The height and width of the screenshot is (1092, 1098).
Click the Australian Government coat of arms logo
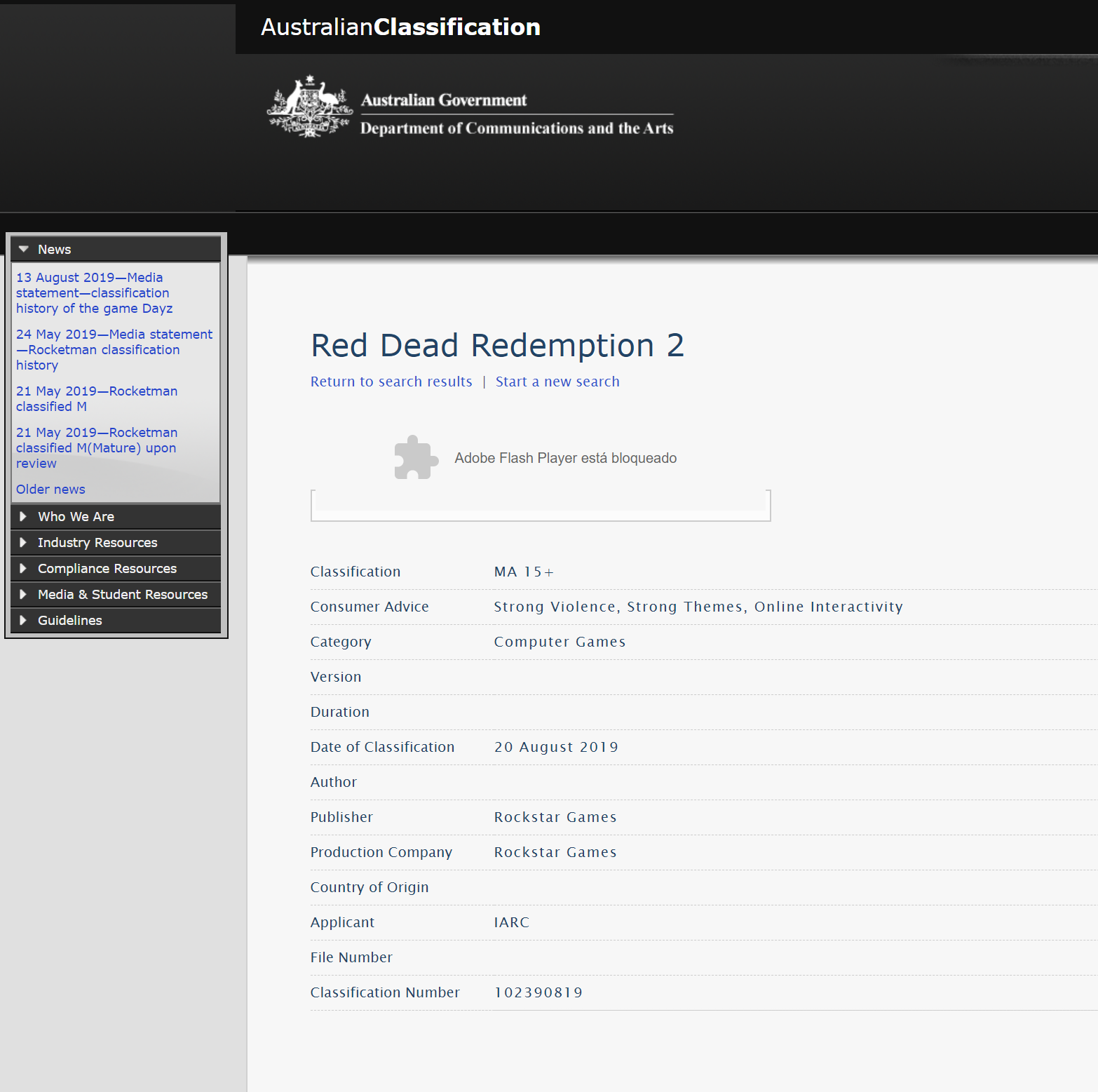click(x=309, y=107)
